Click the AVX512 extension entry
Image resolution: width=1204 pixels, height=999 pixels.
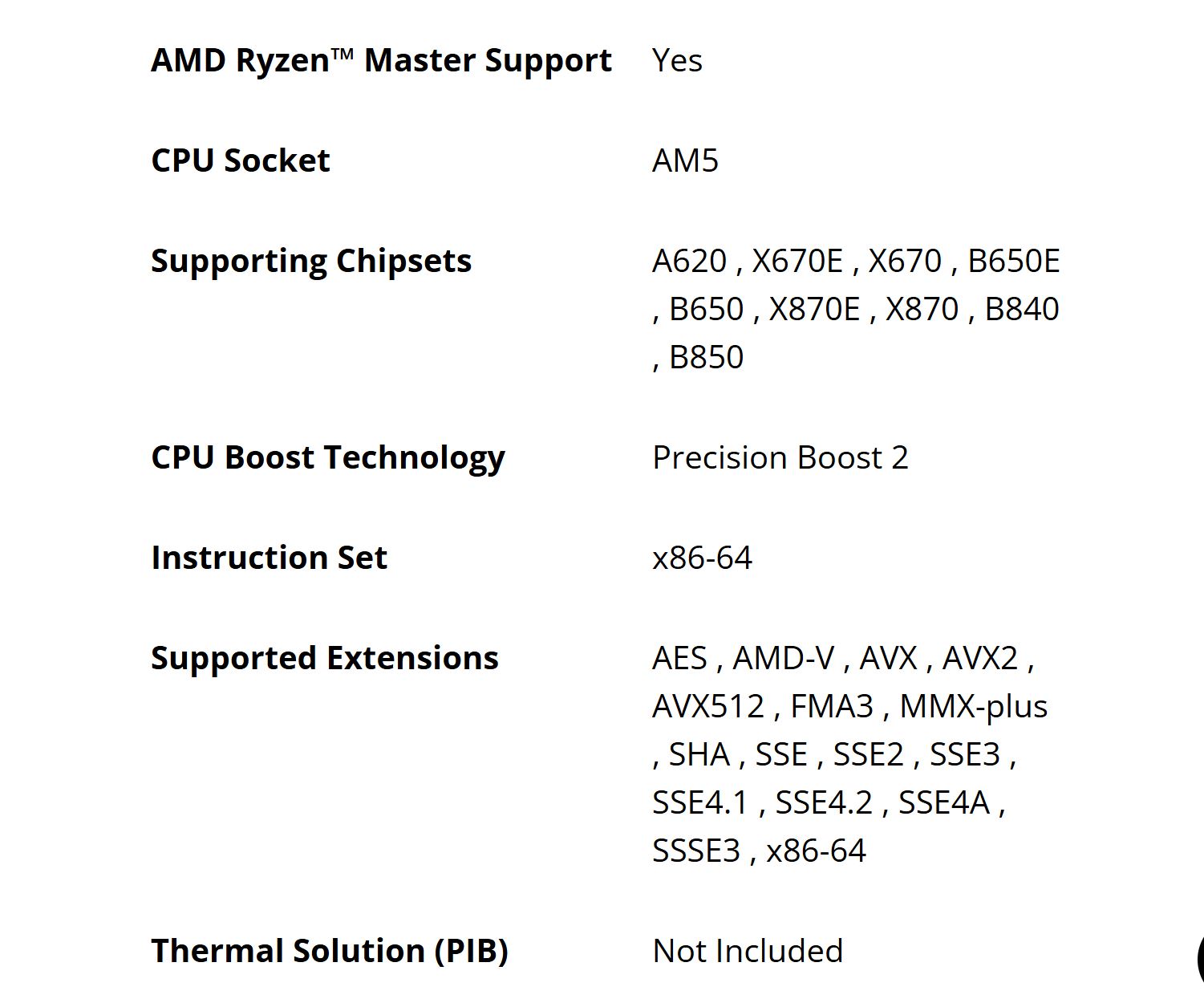707,706
